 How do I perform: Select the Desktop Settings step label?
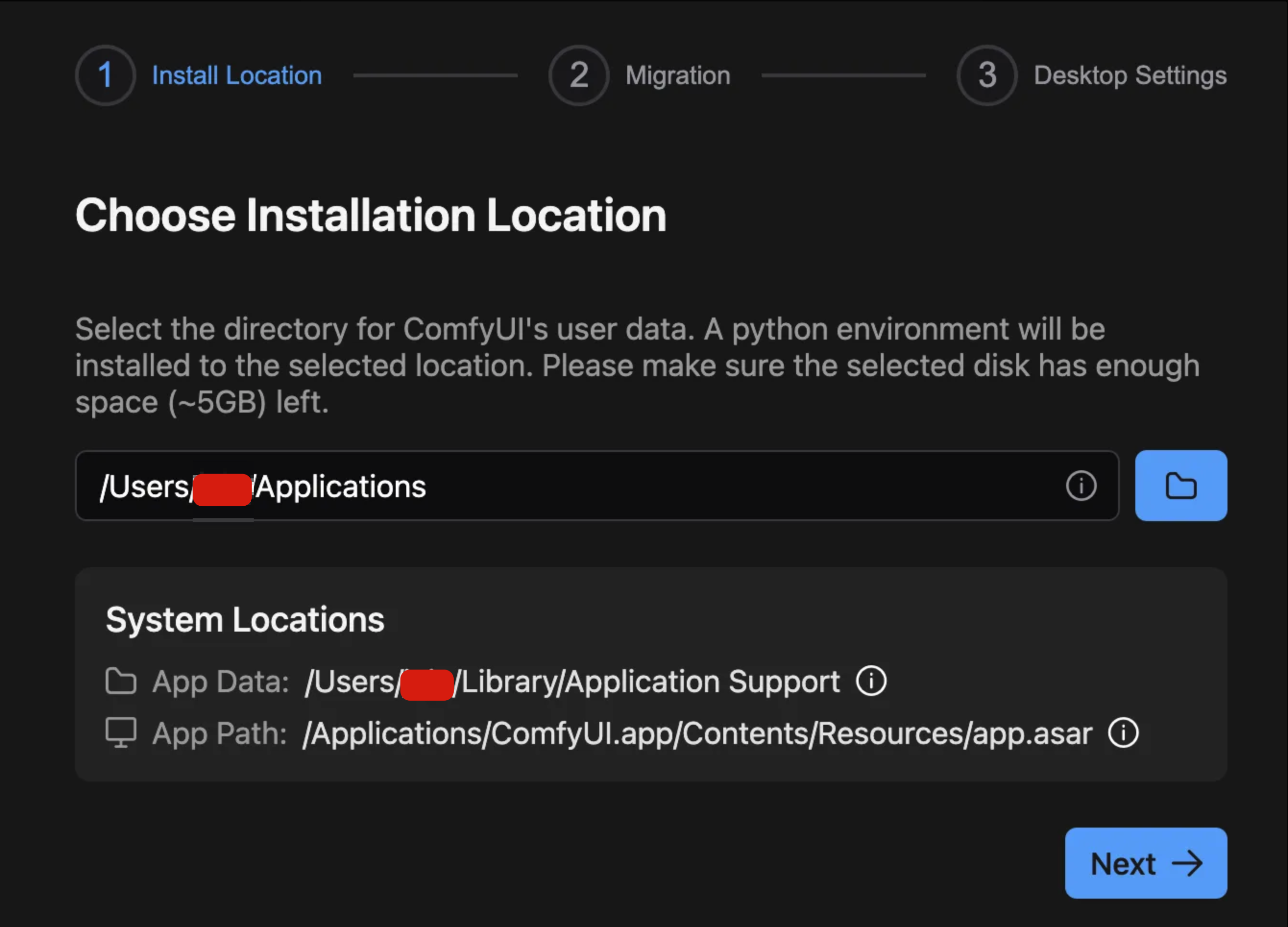[1130, 75]
